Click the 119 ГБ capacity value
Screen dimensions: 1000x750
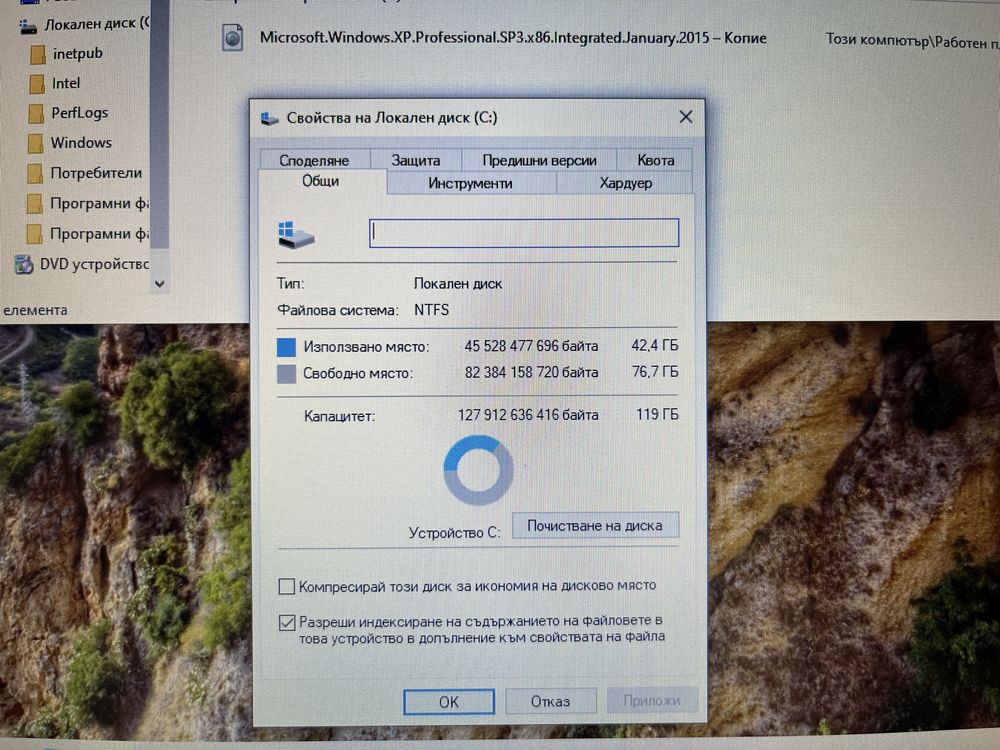pyautogui.click(x=657, y=415)
